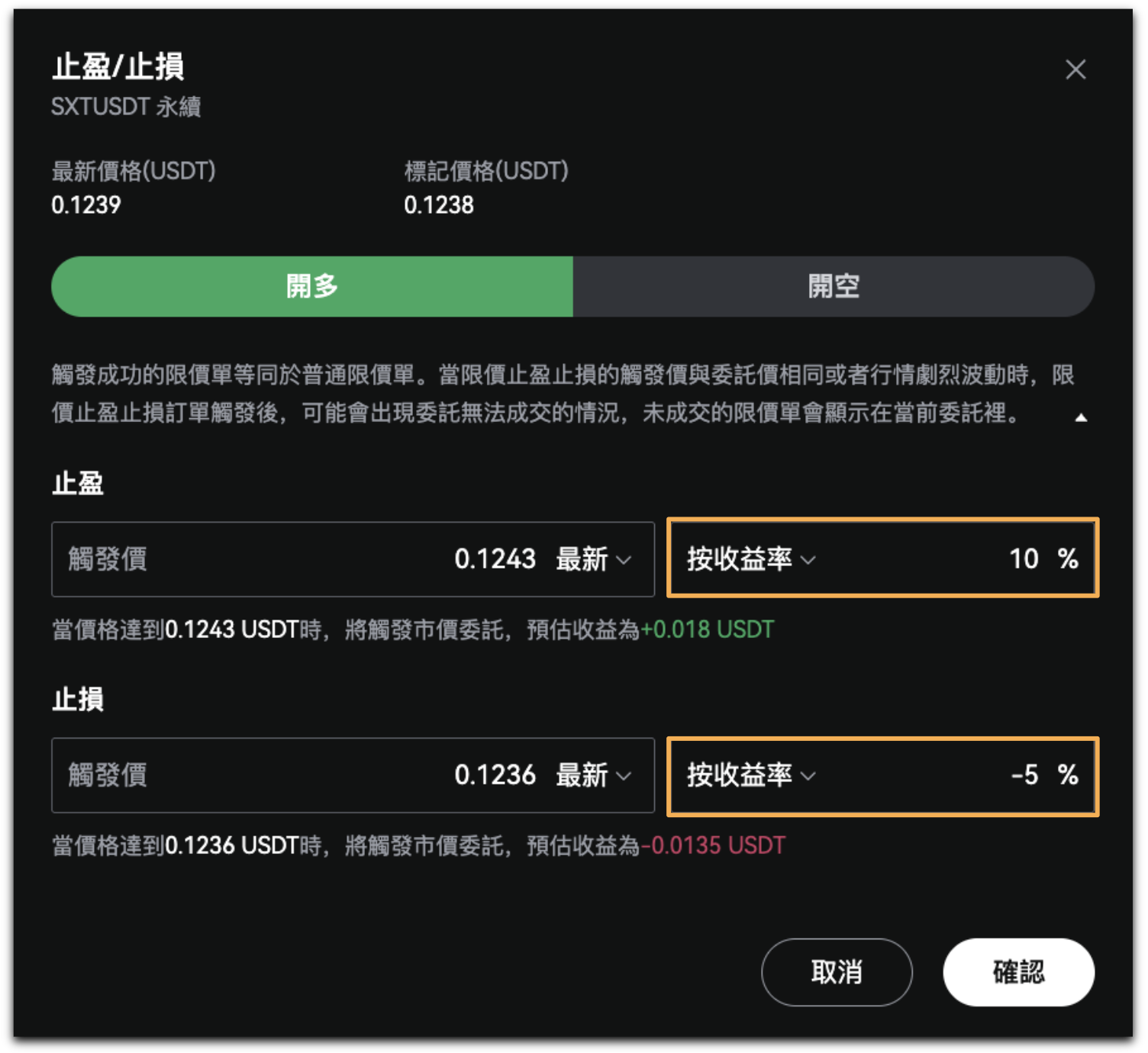
Task: Edit the take profit yield value 10
Action: [x=1024, y=559]
